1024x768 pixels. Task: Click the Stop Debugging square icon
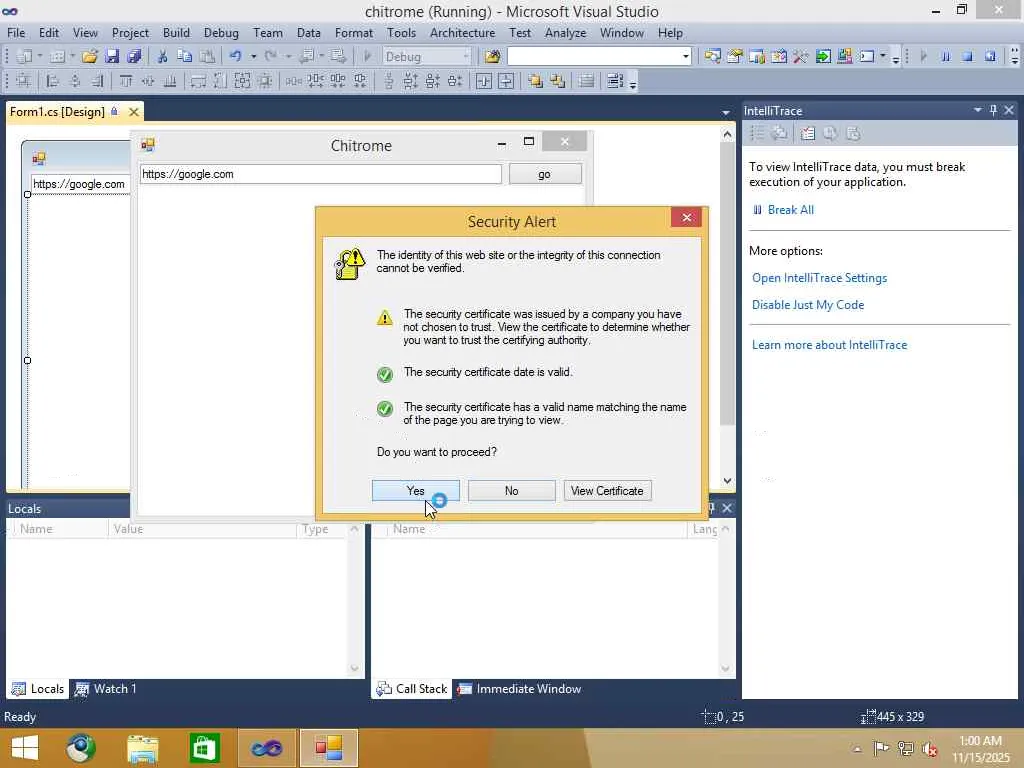967,57
